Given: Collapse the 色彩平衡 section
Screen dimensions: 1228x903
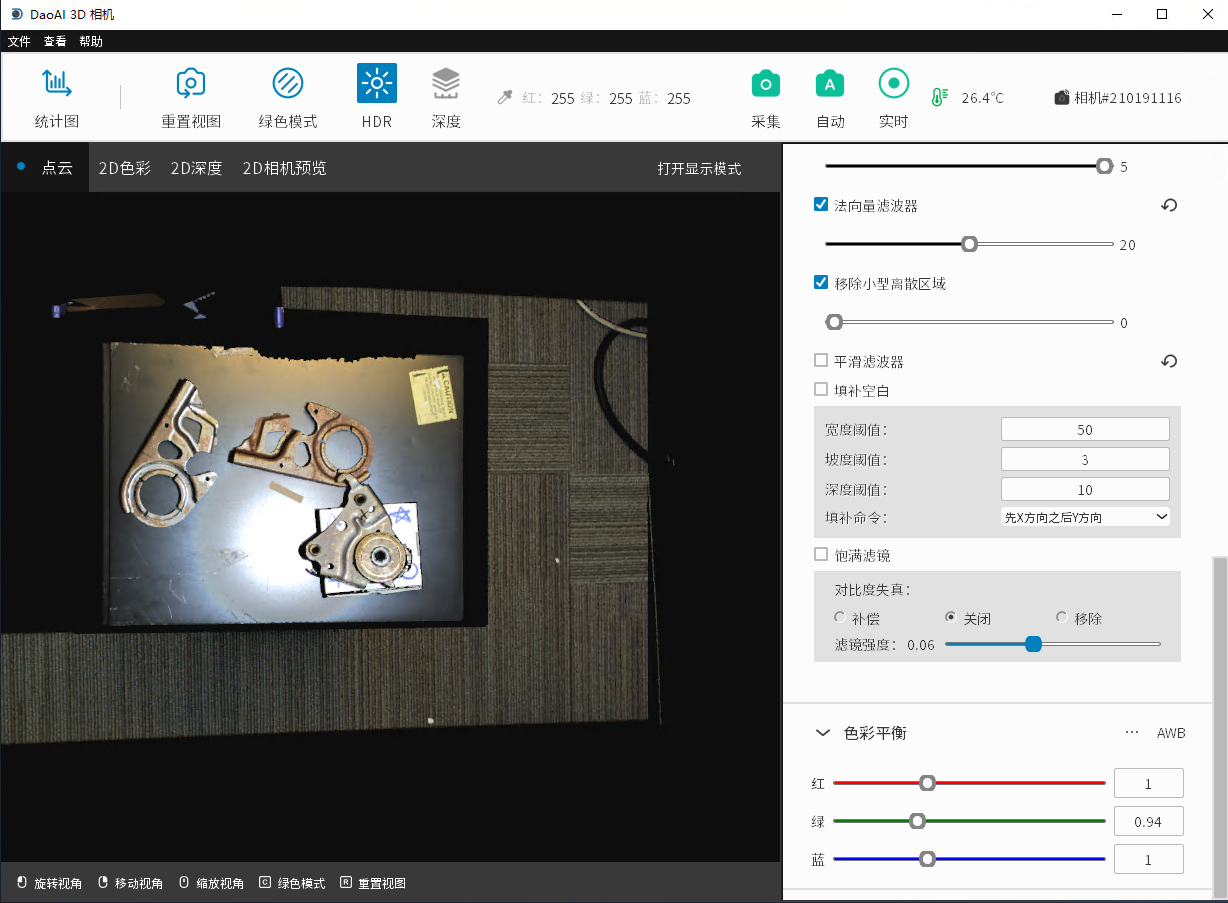Looking at the screenshot, I should (823, 733).
